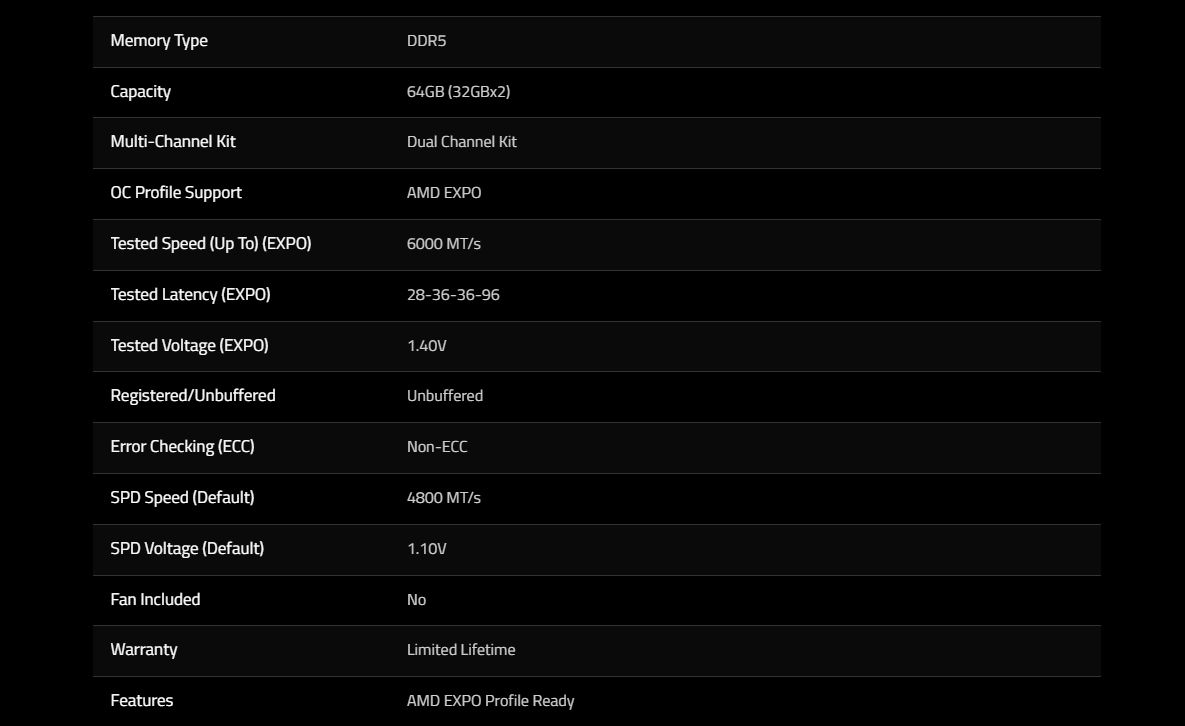Select the 6000 MT/s value
Screen dimensions: 1185x726
[x=444, y=243]
